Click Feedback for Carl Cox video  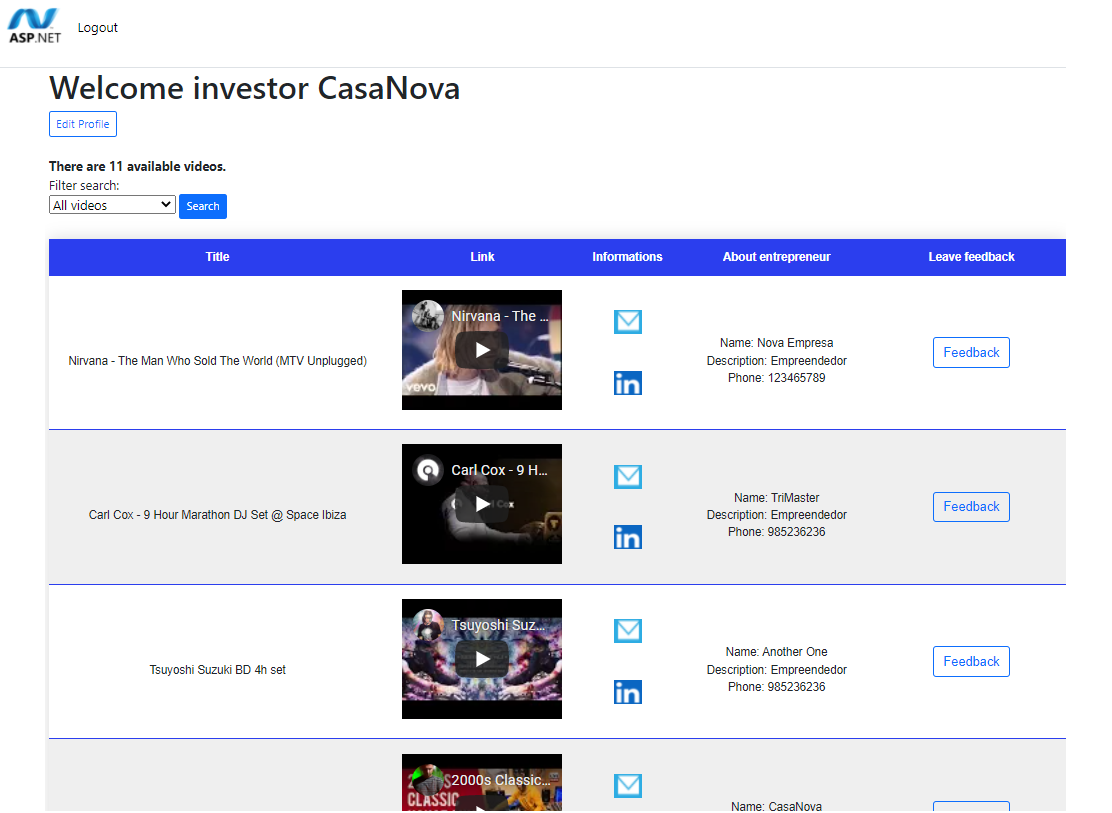tap(970, 507)
